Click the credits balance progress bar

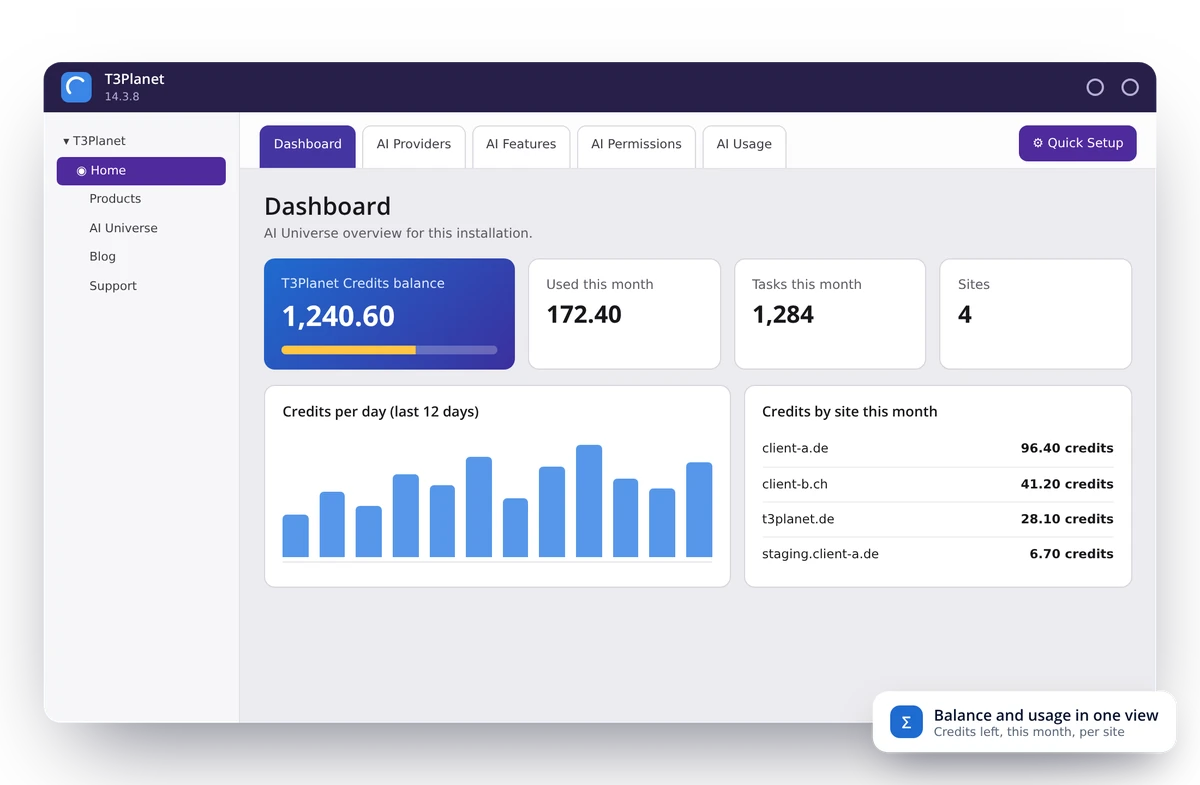pos(389,350)
